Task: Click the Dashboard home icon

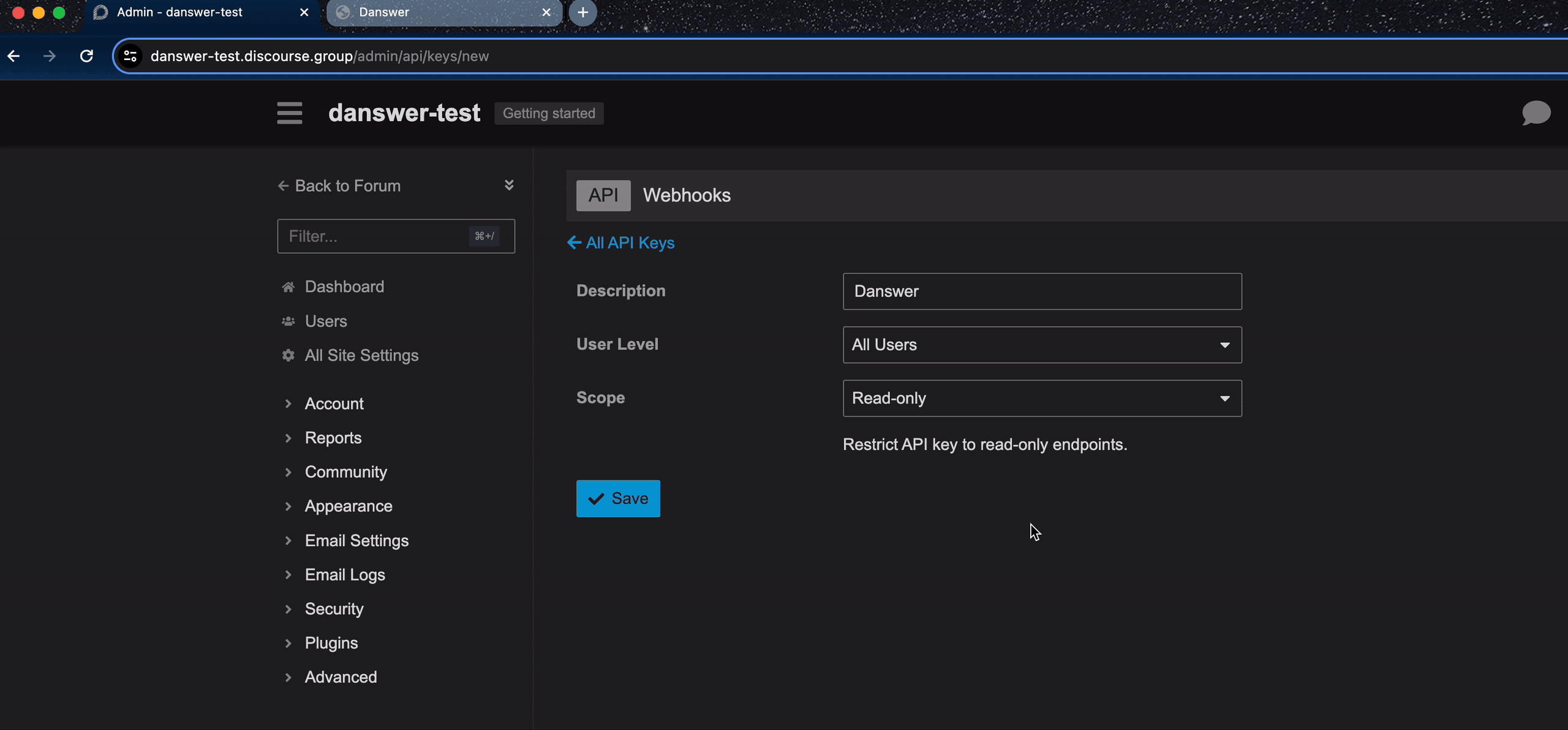Action: pos(288,286)
